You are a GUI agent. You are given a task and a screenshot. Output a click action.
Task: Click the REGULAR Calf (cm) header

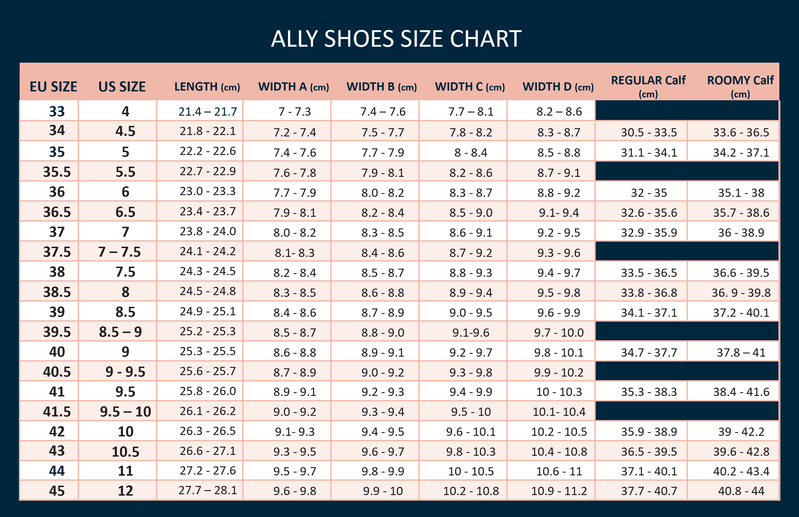649,85
